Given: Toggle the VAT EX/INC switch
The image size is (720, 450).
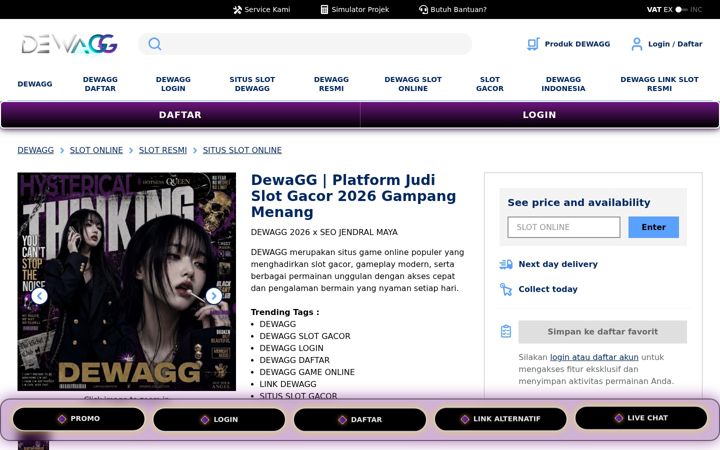Looking at the screenshot, I should pos(681,10).
